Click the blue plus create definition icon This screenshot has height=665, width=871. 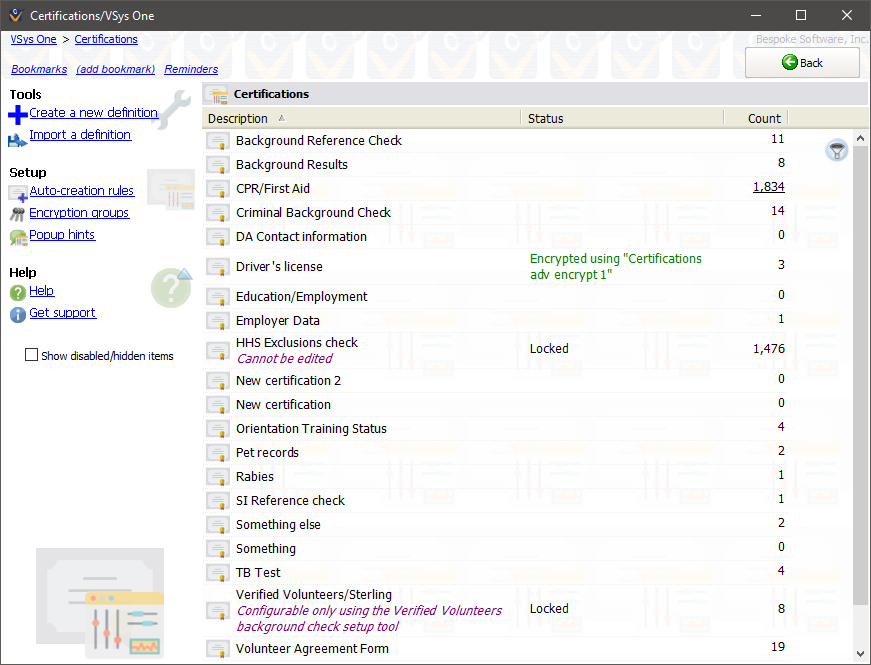click(x=18, y=115)
